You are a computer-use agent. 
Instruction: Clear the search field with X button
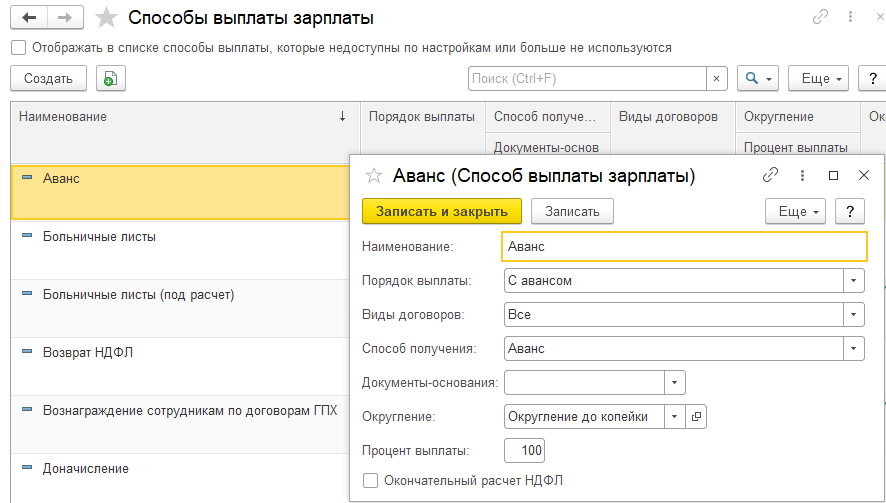pyautogui.click(x=716, y=78)
